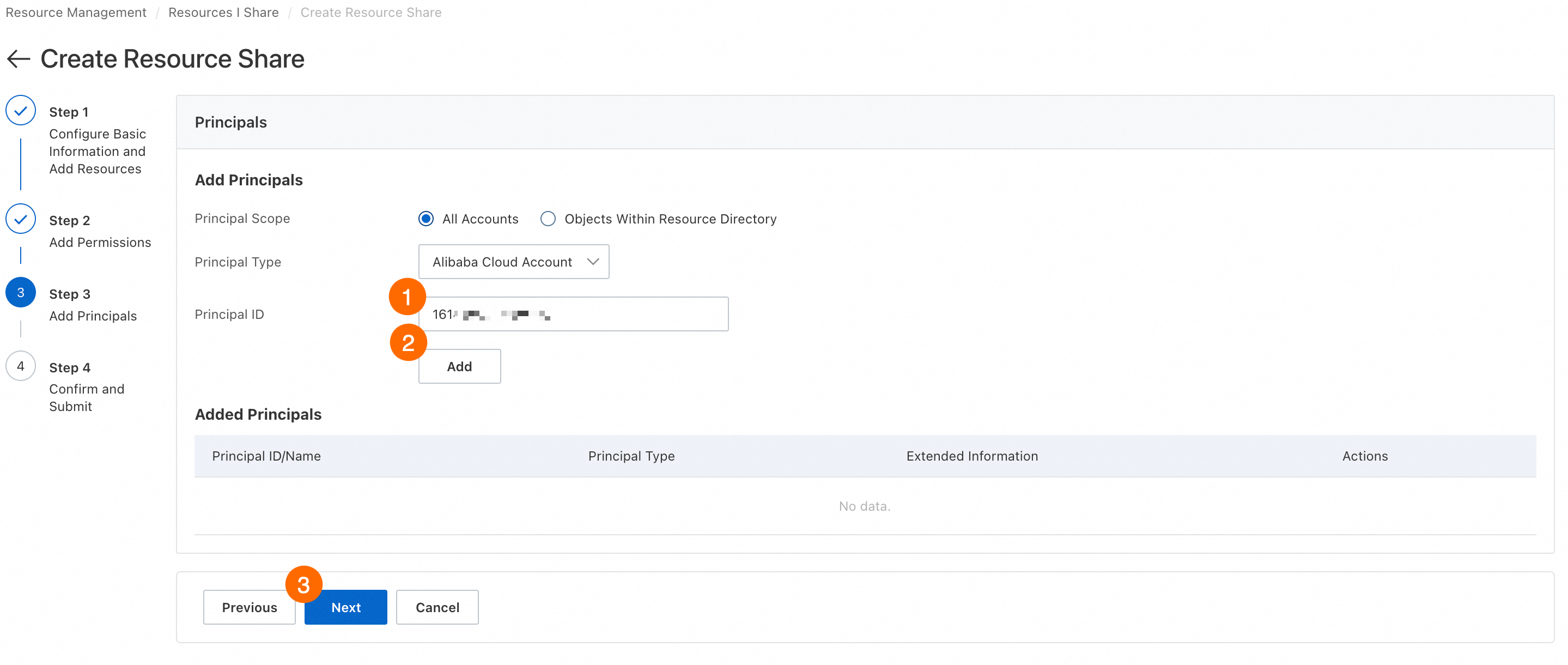Click the Principal Type dropdown chevron arrow

pyautogui.click(x=593, y=262)
